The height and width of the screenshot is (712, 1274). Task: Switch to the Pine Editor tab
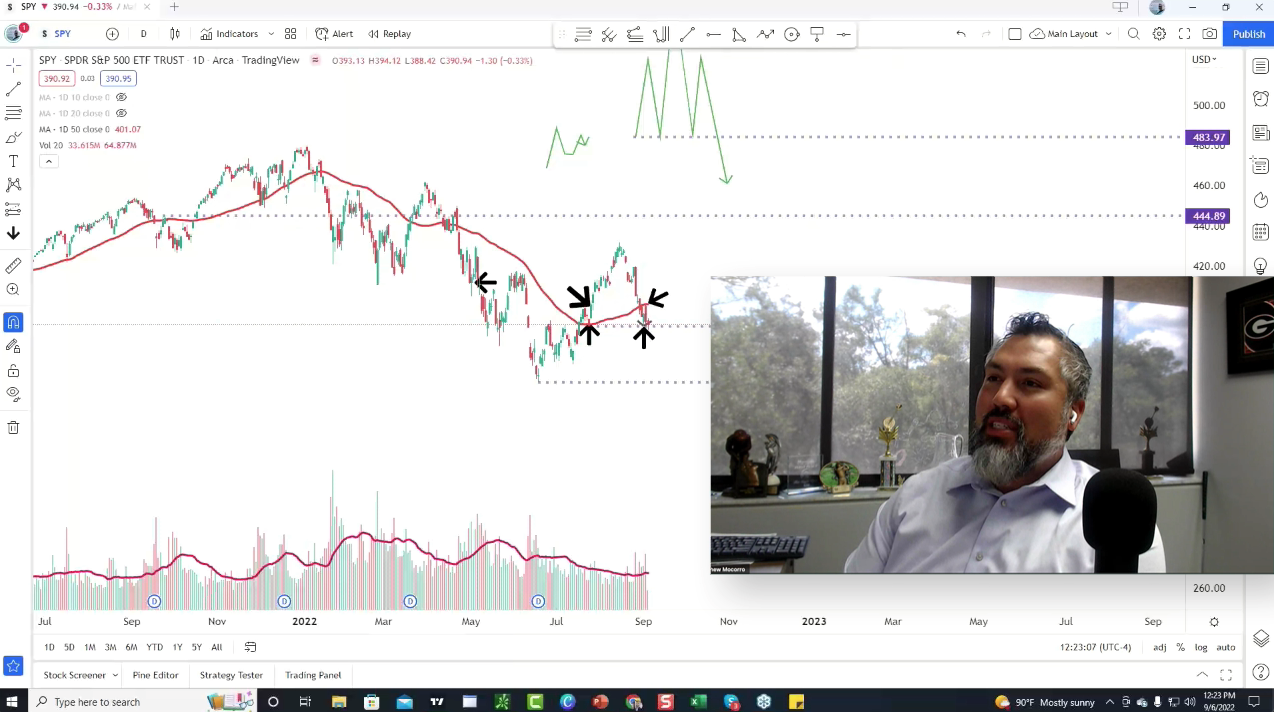point(155,675)
